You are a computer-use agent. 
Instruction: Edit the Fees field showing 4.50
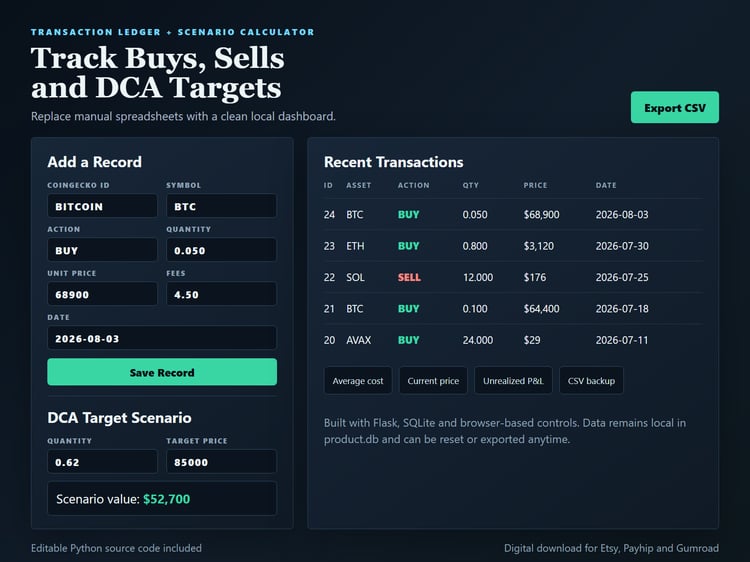point(221,294)
